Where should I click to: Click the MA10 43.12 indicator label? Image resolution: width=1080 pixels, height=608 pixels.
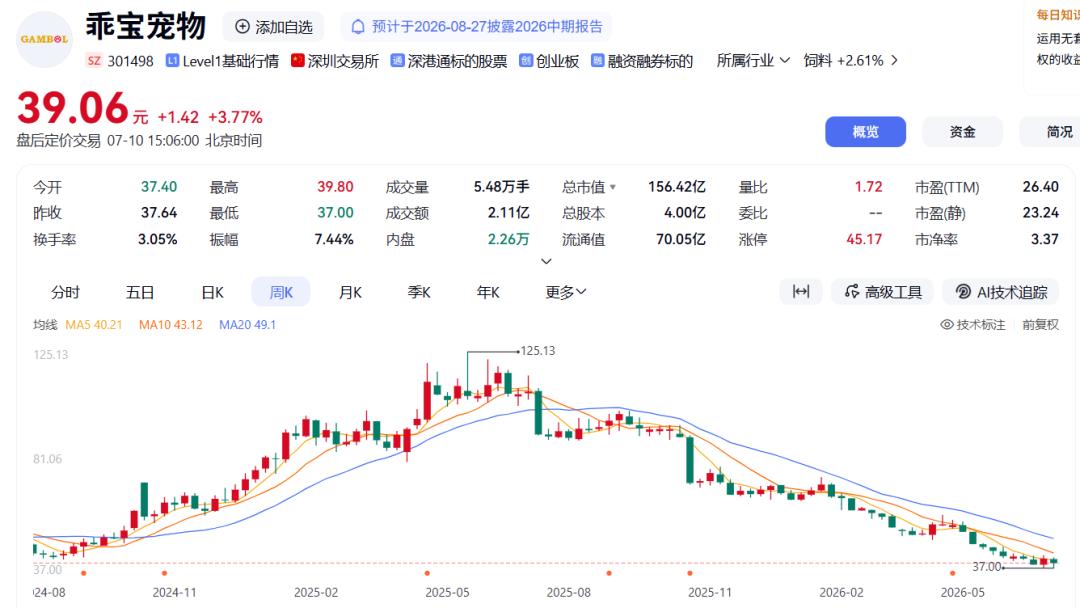(171, 324)
